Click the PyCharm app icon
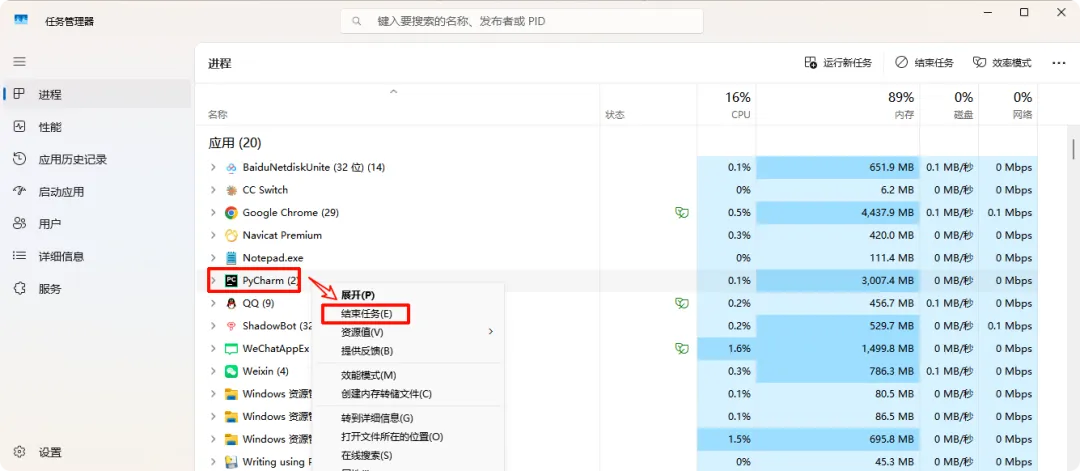Image resolution: width=1080 pixels, height=471 pixels. (x=231, y=281)
